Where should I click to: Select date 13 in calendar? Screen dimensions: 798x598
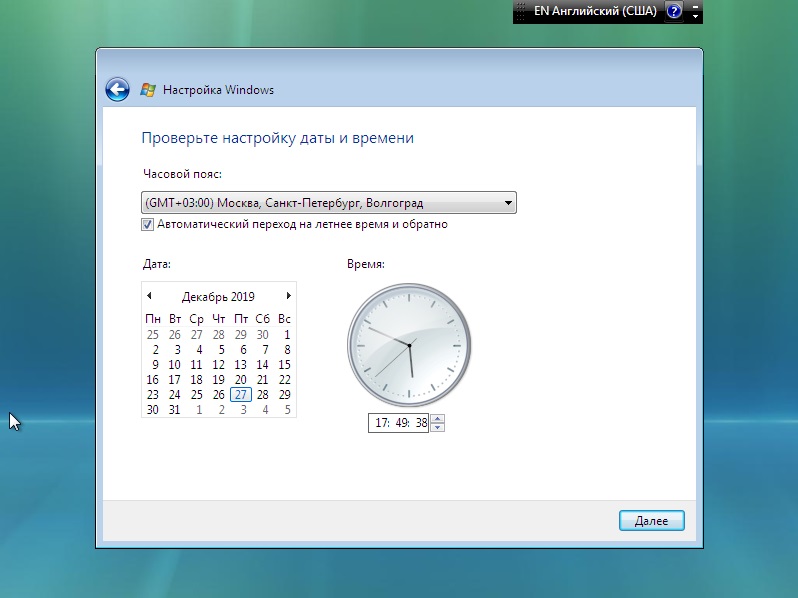tap(241, 364)
